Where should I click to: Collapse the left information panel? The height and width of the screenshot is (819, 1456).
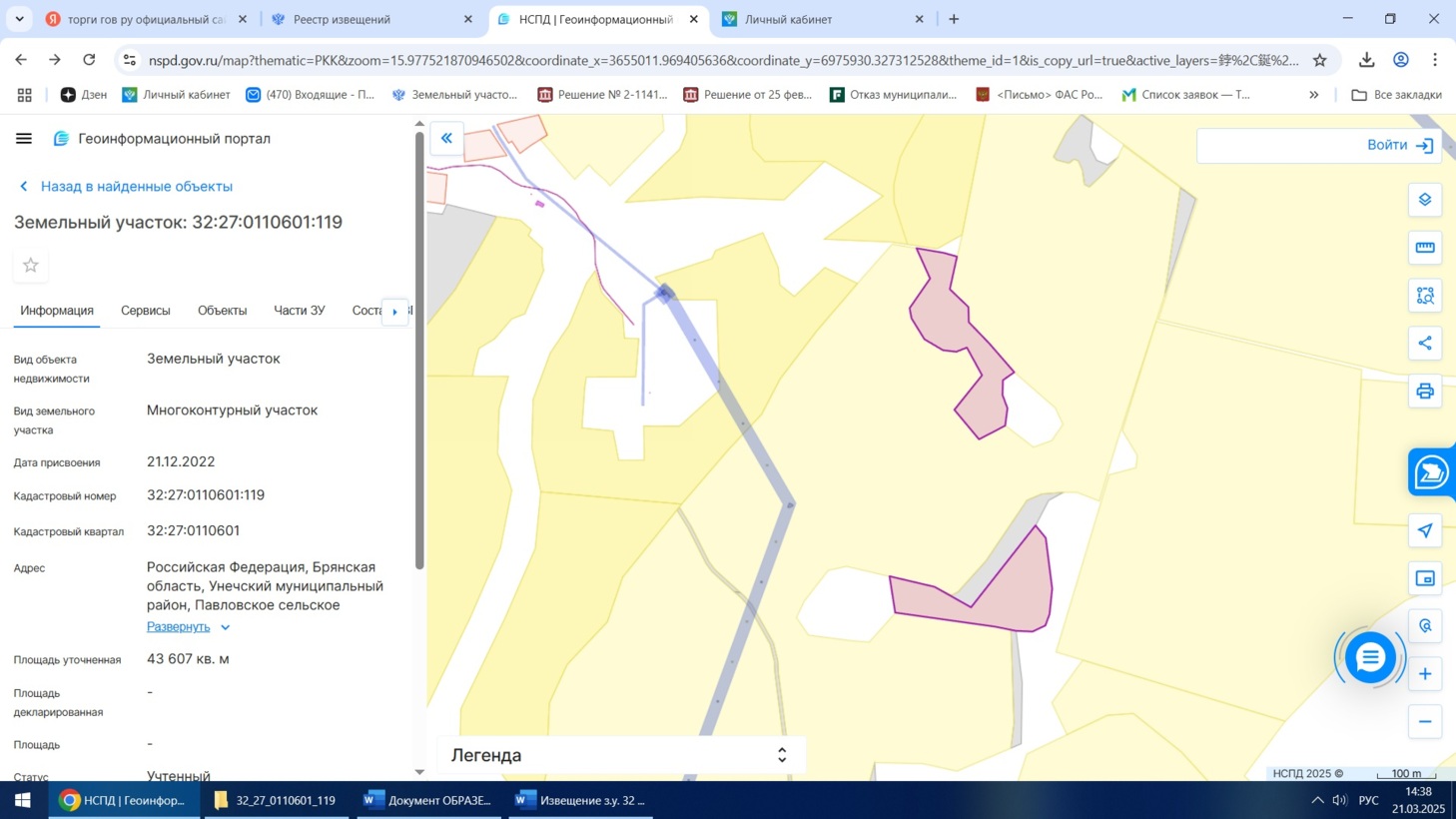click(x=446, y=138)
